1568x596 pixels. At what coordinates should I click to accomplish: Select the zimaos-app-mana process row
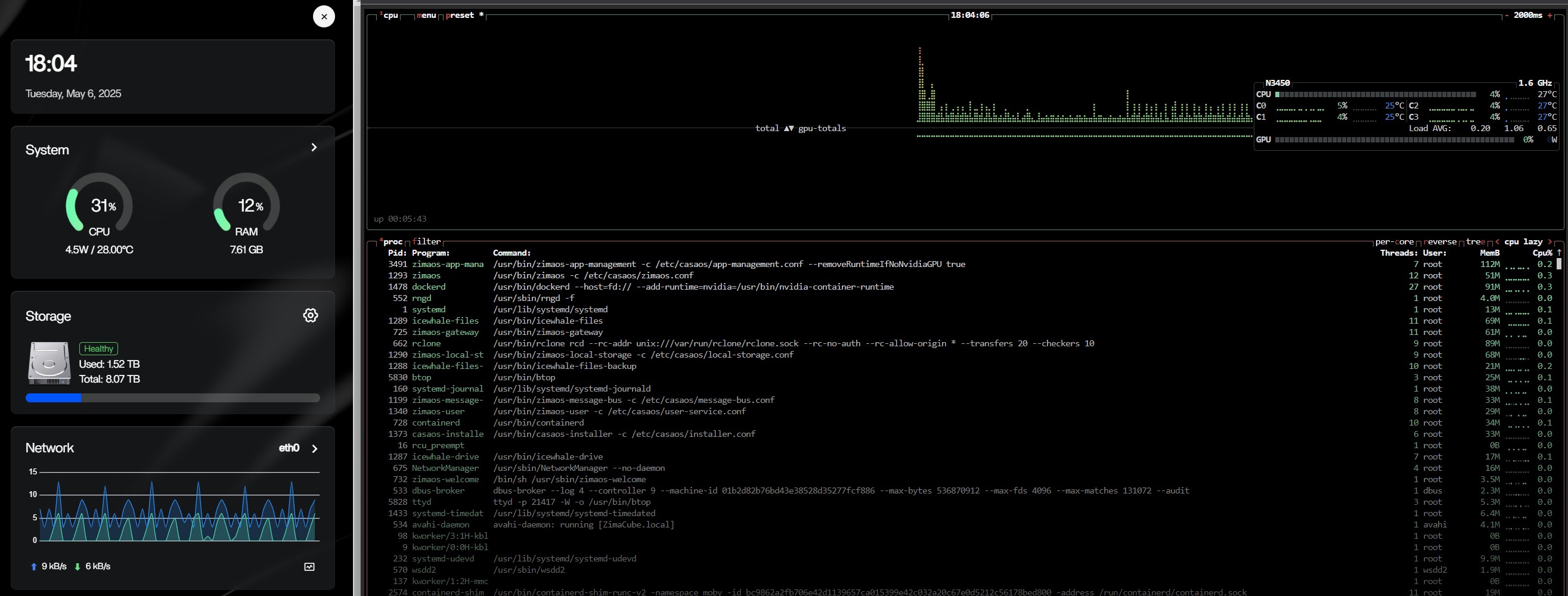[969, 264]
